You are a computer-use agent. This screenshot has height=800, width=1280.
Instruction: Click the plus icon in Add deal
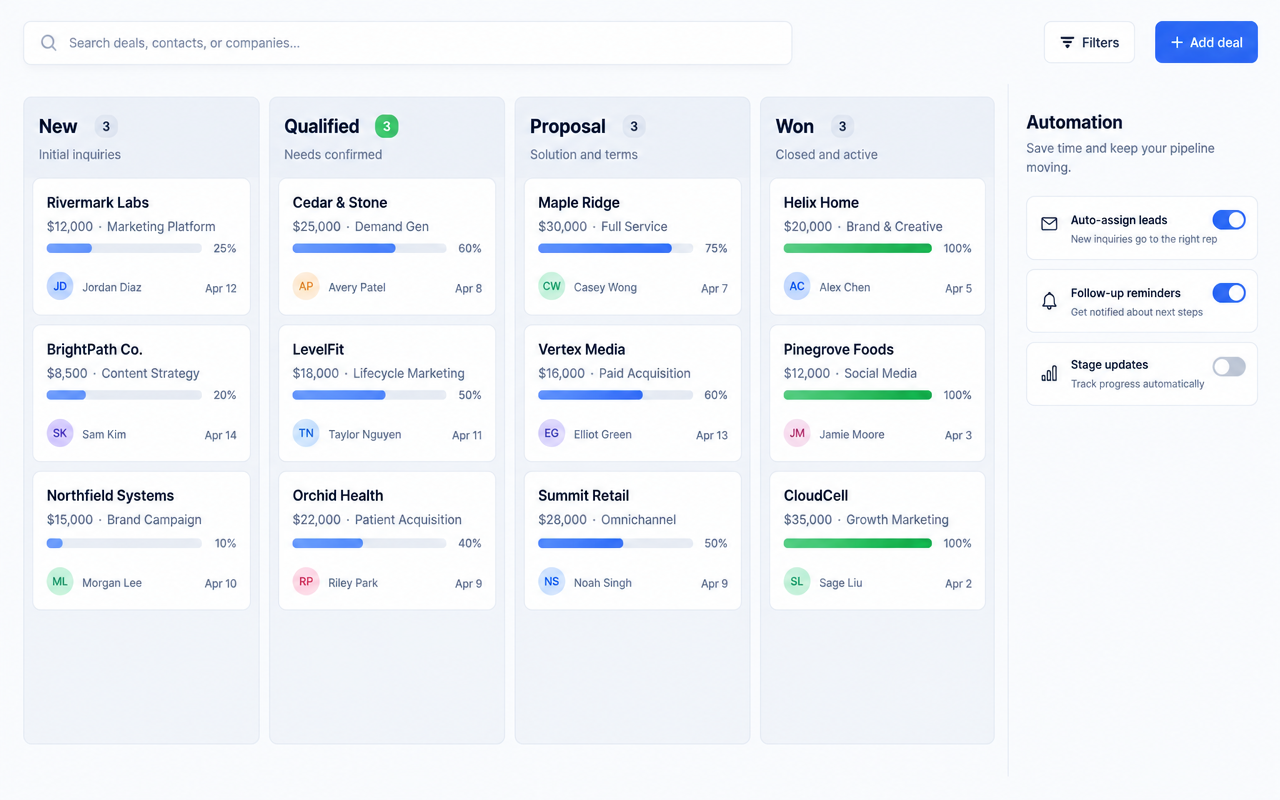[1177, 43]
